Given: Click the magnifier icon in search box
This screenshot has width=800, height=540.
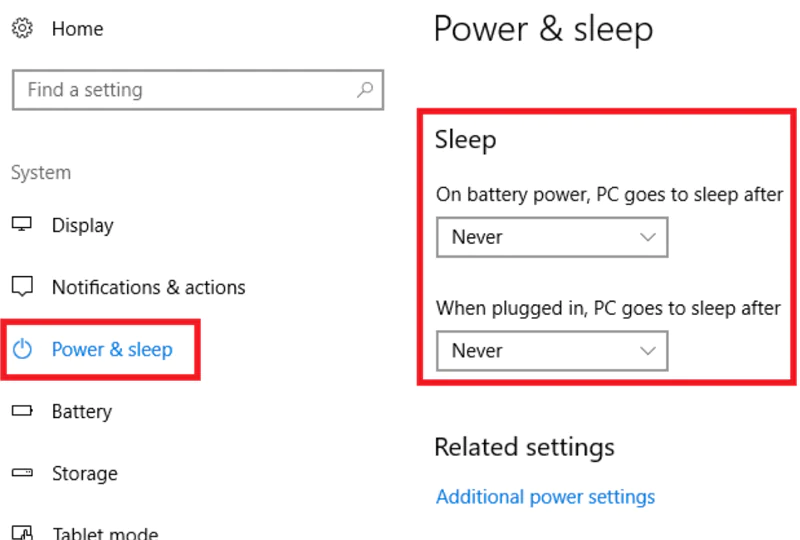Looking at the screenshot, I should click(366, 90).
